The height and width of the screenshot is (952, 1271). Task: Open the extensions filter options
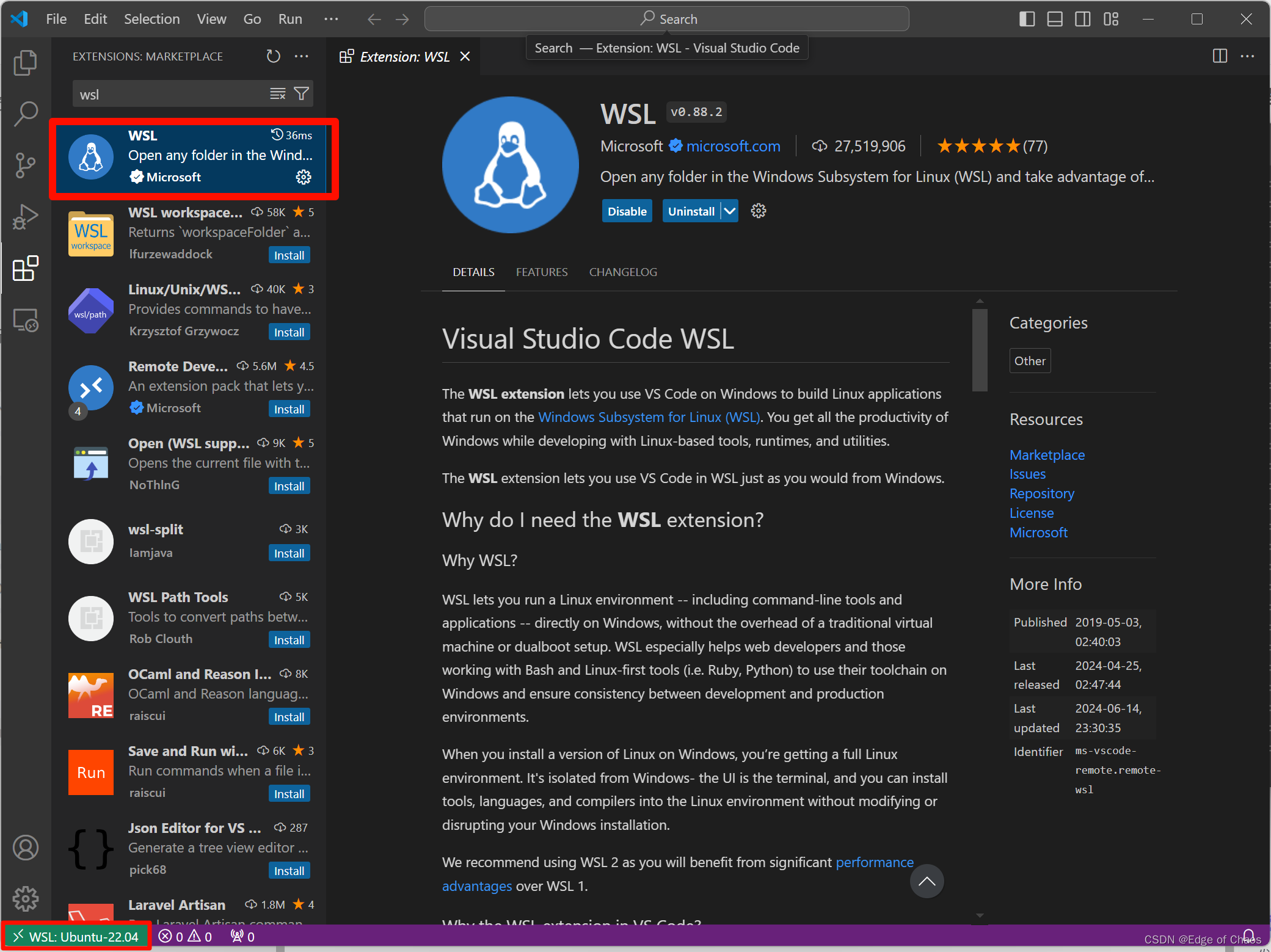click(301, 93)
